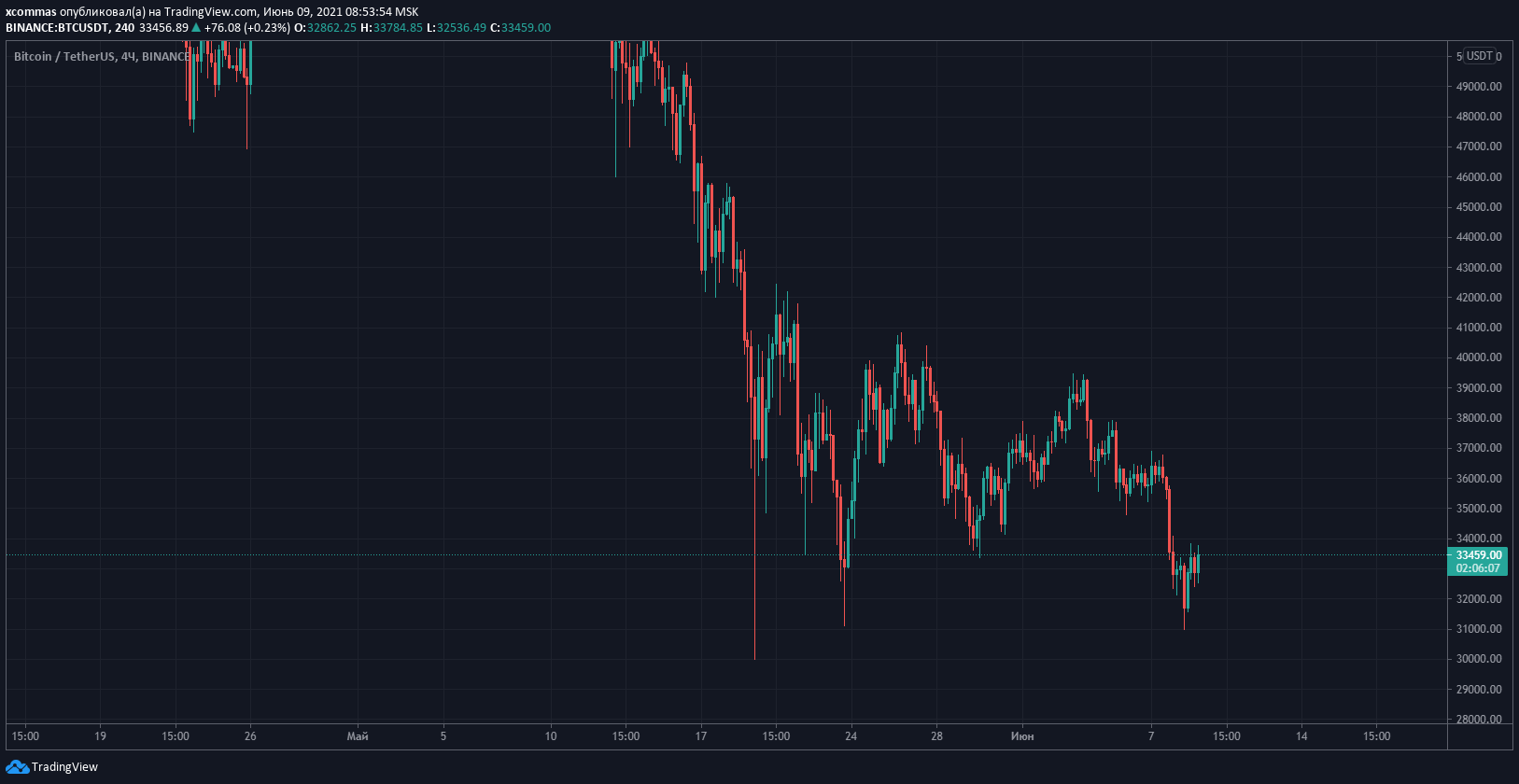Click the open value O:32862.25
Image resolution: width=1519 pixels, height=784 pixels.
point(325,28)
